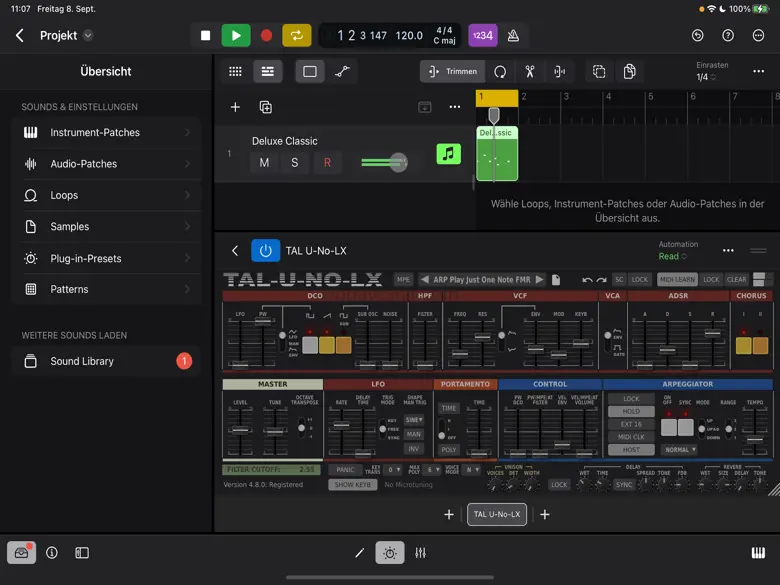Toggle the Chorus I button
The image size is (780, 585).
[x=743, y=345]
